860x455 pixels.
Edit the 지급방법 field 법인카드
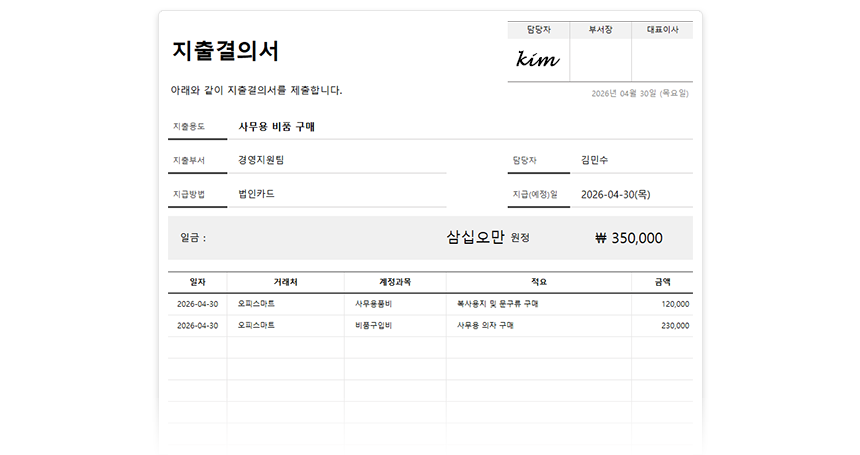pyautogui.click(x=337, y=194)
